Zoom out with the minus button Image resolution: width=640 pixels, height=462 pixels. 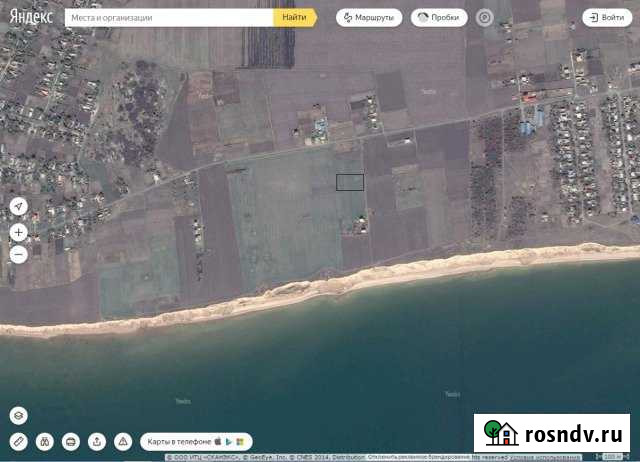point(18,254)
